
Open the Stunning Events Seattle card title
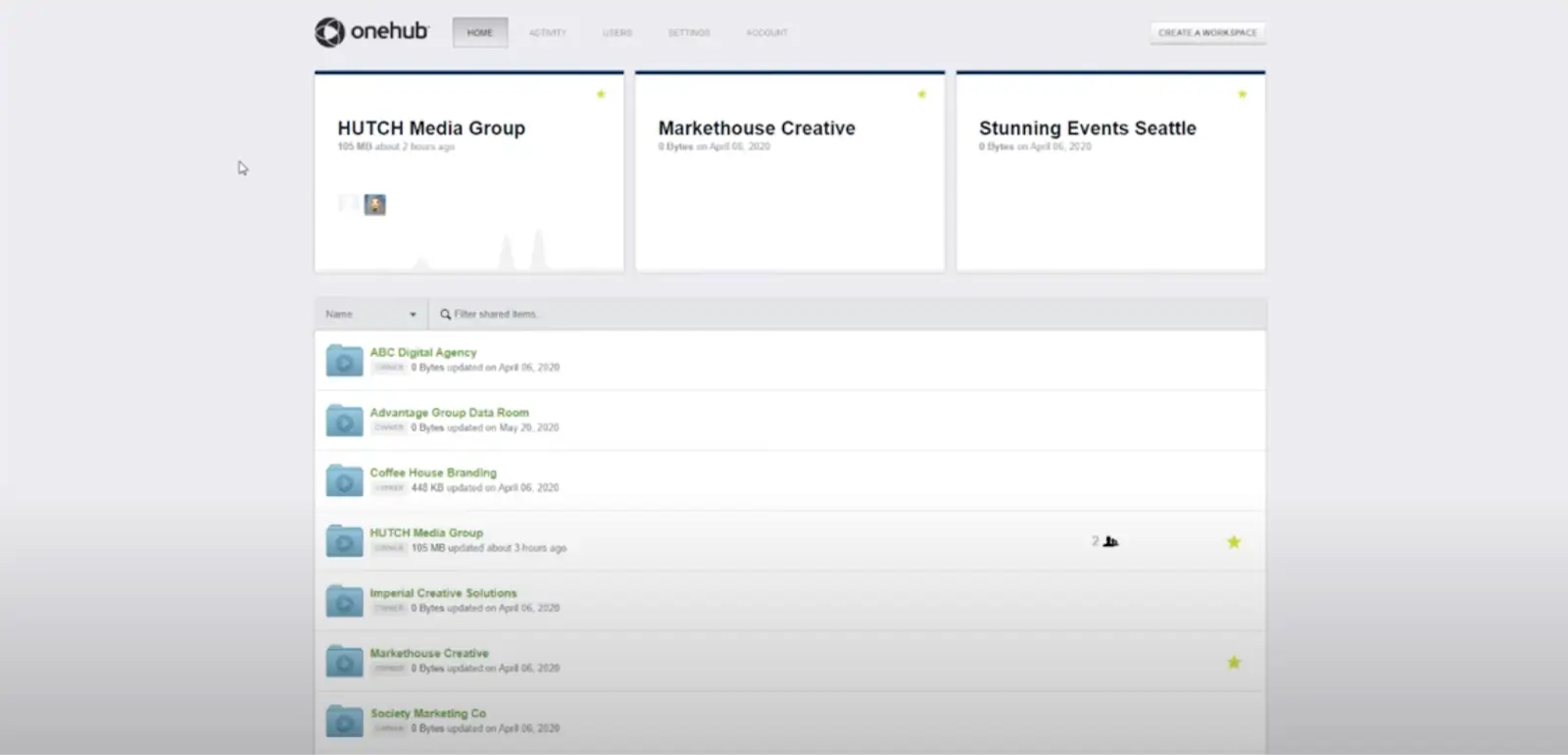click(1088, 128)
